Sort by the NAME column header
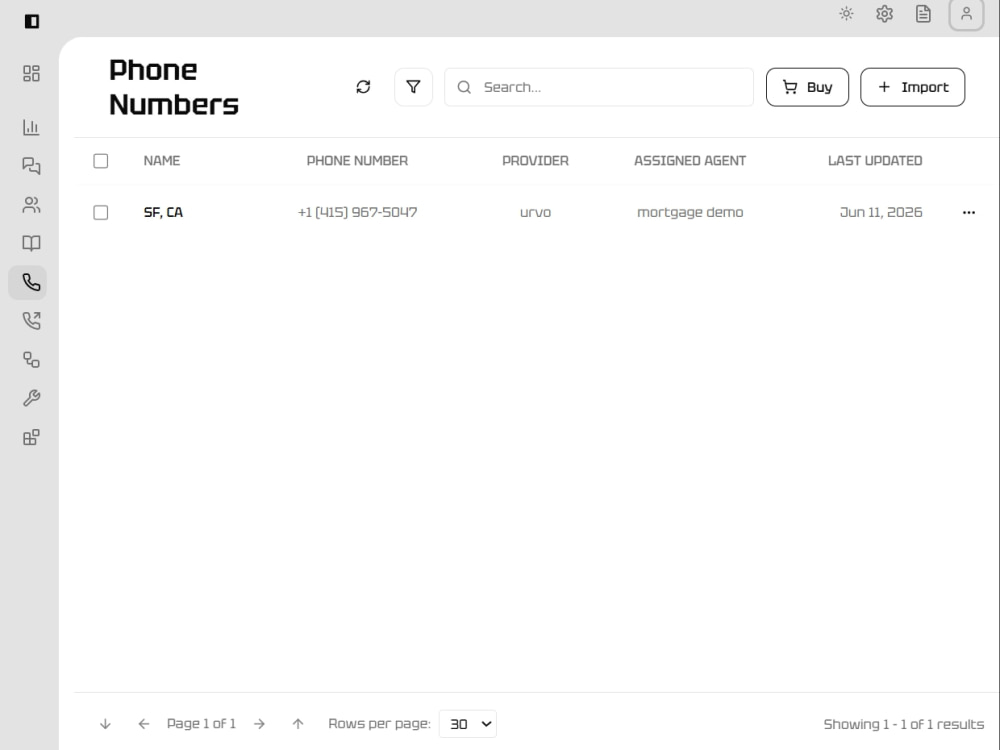Viewport: 1000px width, 750px height. point(162,161)
